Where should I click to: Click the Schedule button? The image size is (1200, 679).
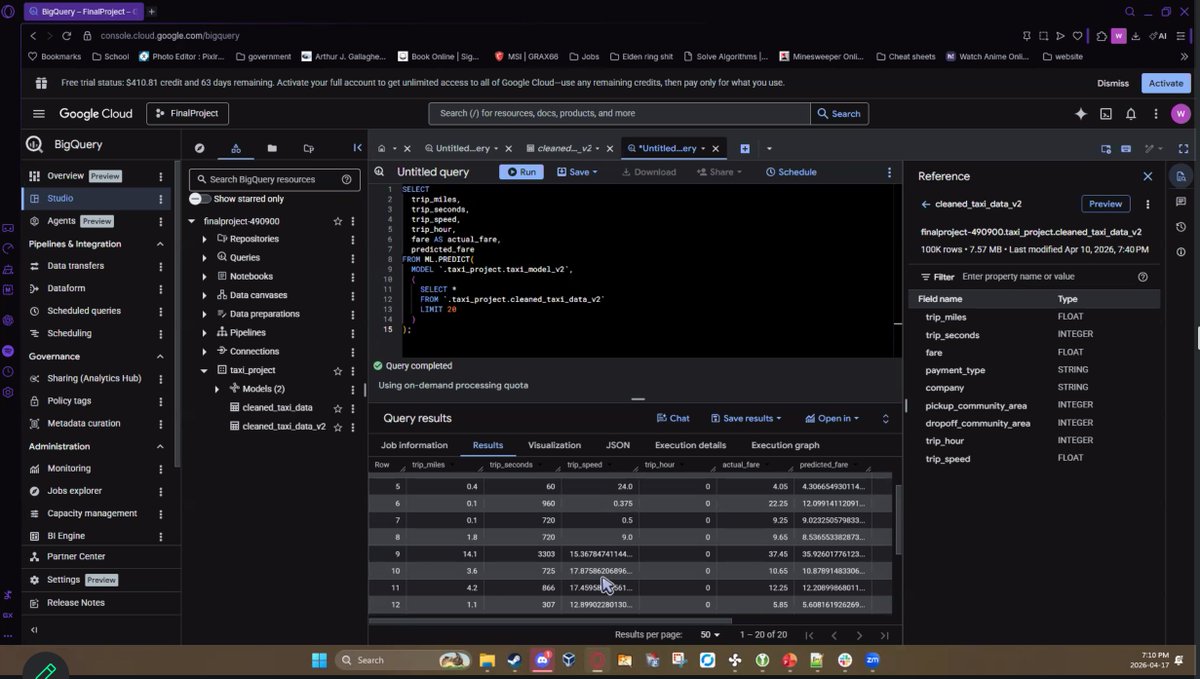point(791,172)
